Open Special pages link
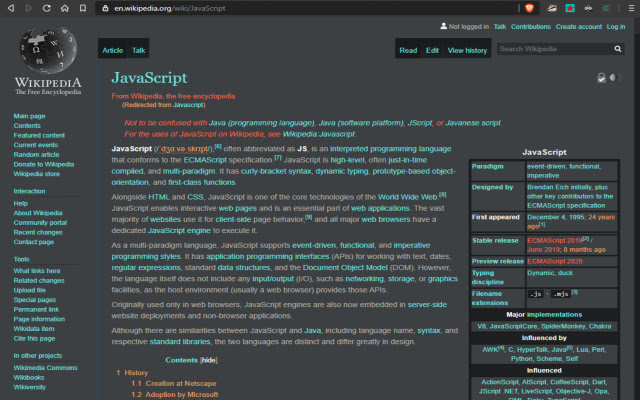The image size is (640, 400). pyautogui.click(x=35, y=300)
